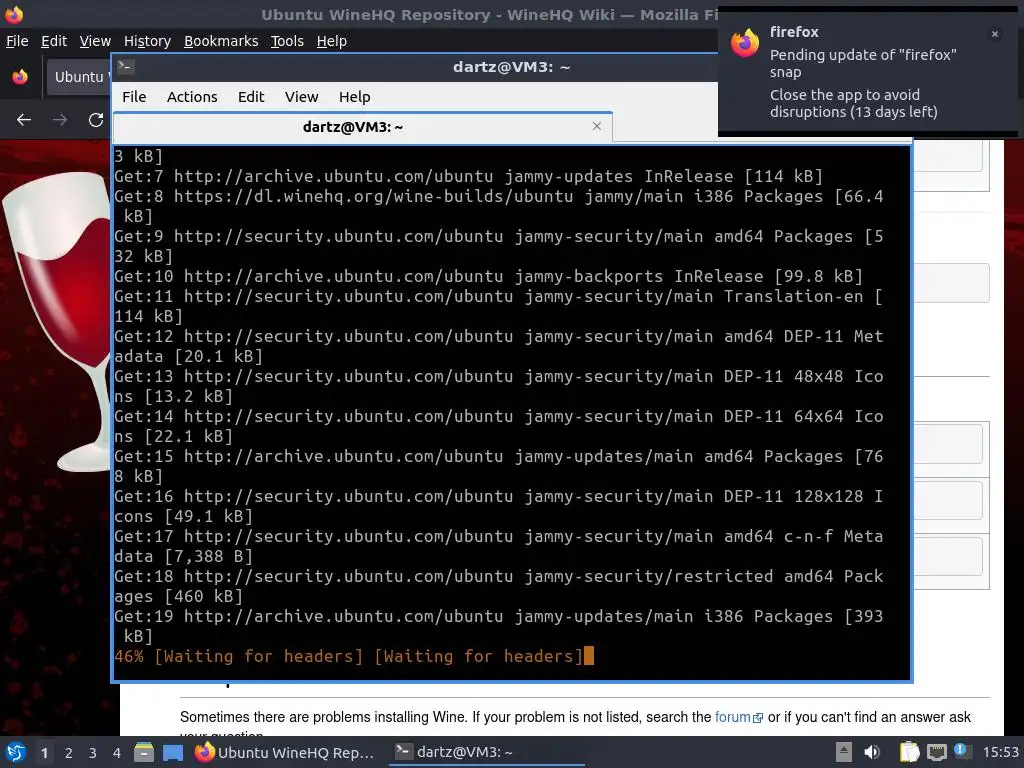The height and width of the screenshot is (768, 1024).
Task: Click the 'Get:19' archive.ubuntu.com terminal line
Action: pos(498,626)
